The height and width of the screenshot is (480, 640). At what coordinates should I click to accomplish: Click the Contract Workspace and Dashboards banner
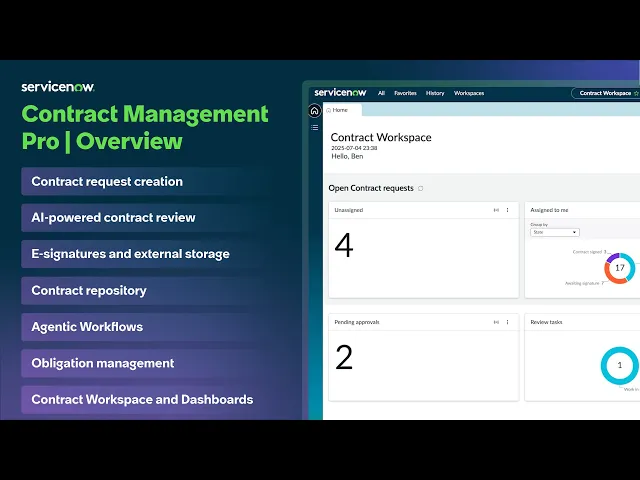point(141,400)
